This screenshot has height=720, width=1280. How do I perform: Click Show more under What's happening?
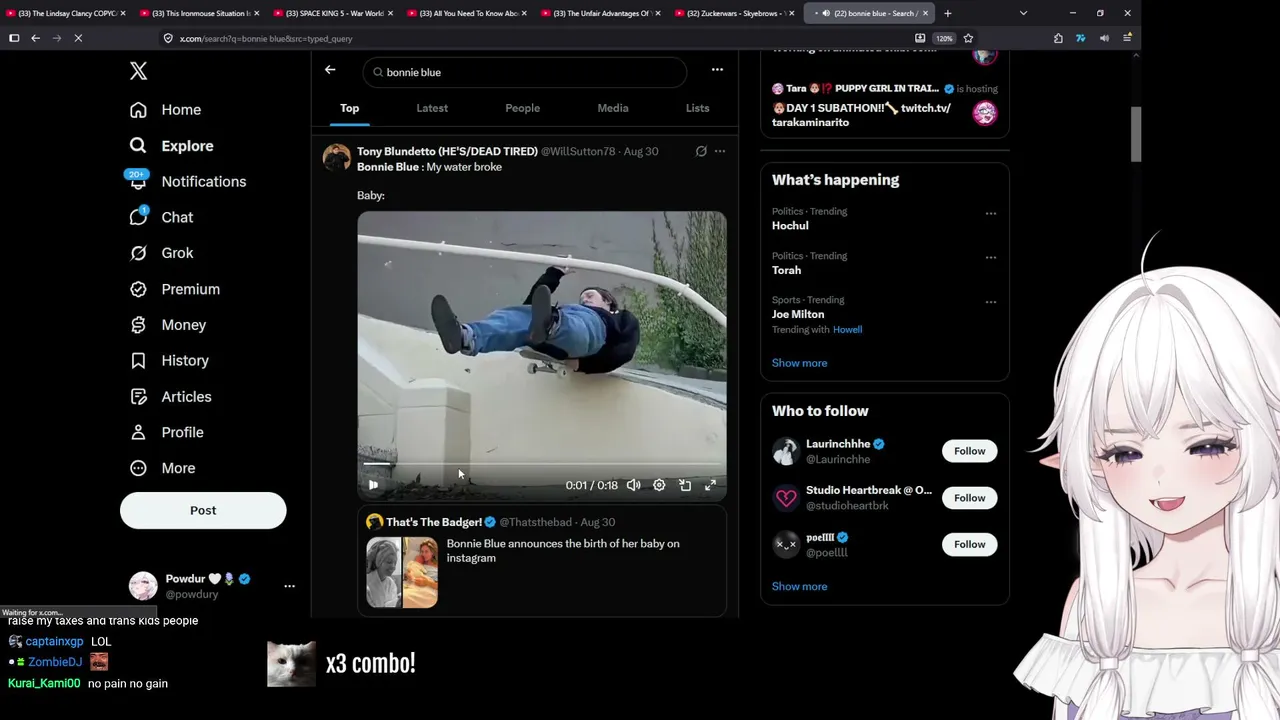click(x=799, y=363)
